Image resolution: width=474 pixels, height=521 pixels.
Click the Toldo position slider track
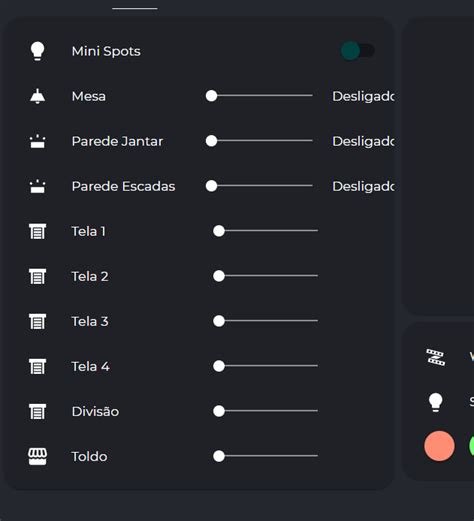click(266, 456)
